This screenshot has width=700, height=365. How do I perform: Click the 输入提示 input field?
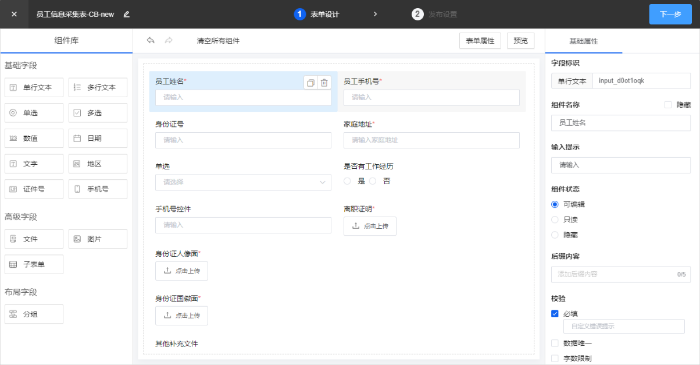[621, 165]
